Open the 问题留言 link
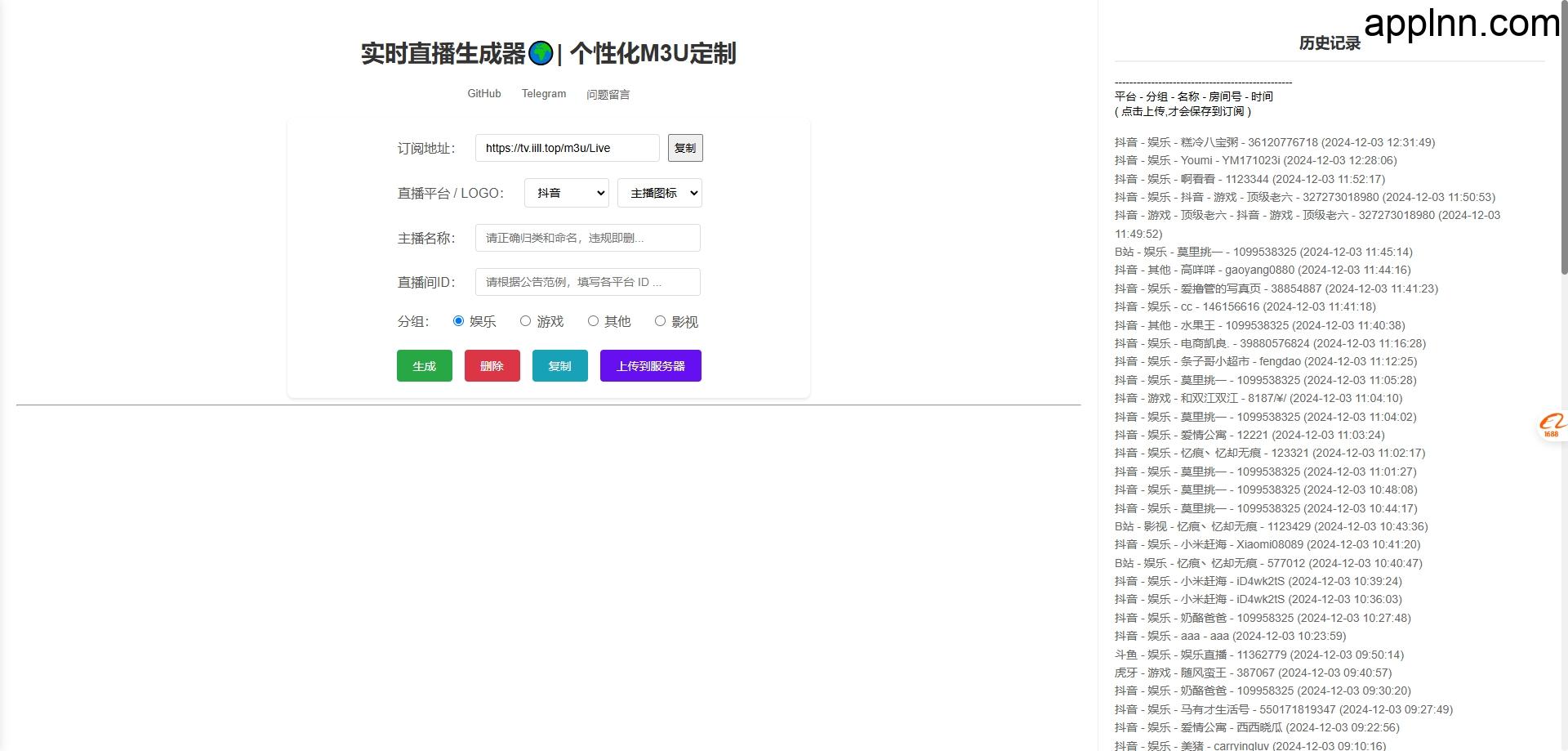This screenshot has height=751, width=1568. [608, 95]
